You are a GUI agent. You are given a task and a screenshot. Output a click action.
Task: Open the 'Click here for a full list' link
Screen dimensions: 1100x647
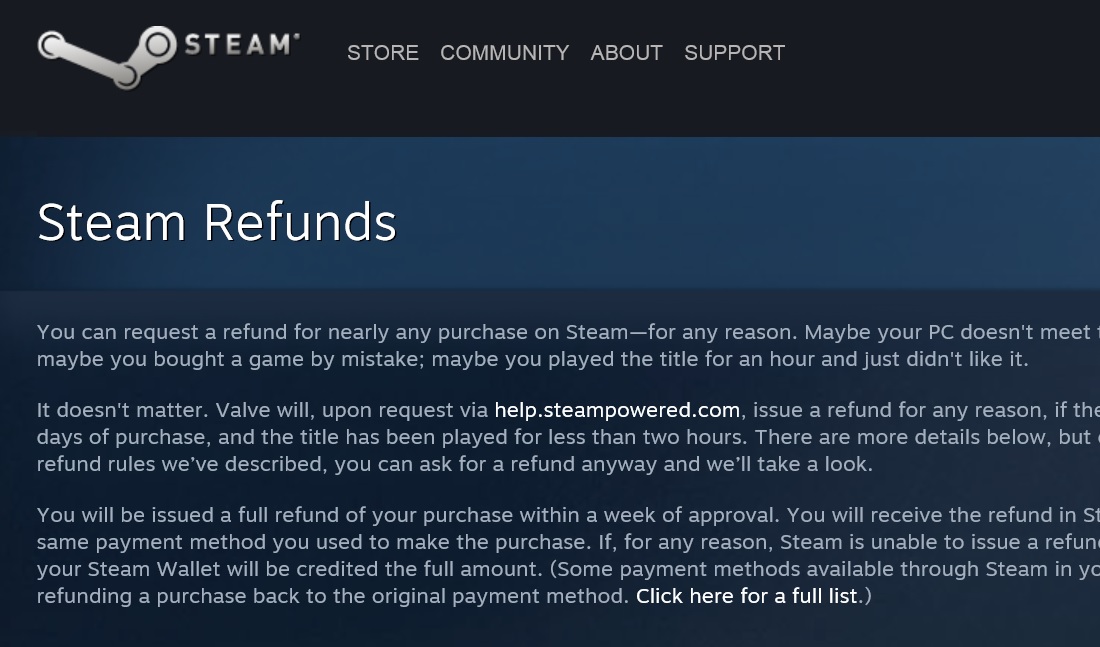(x=746, y=596)
